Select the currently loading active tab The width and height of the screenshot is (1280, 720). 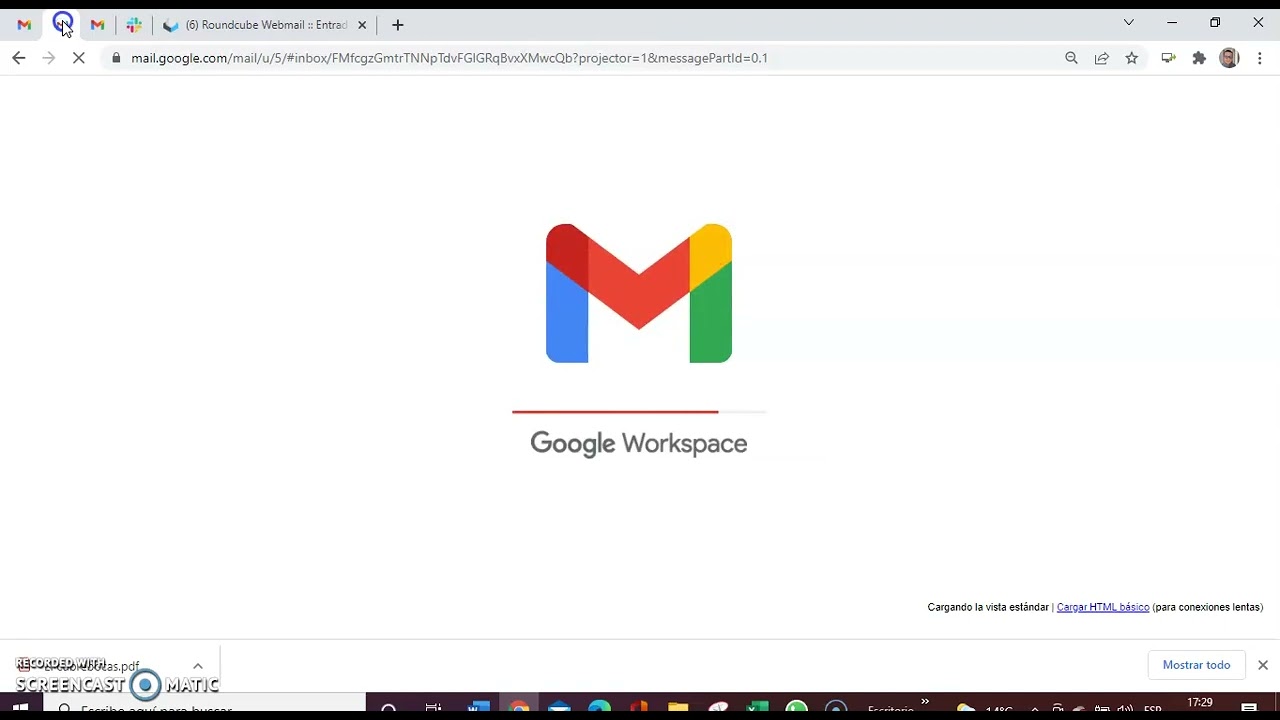tap(62, 25)
